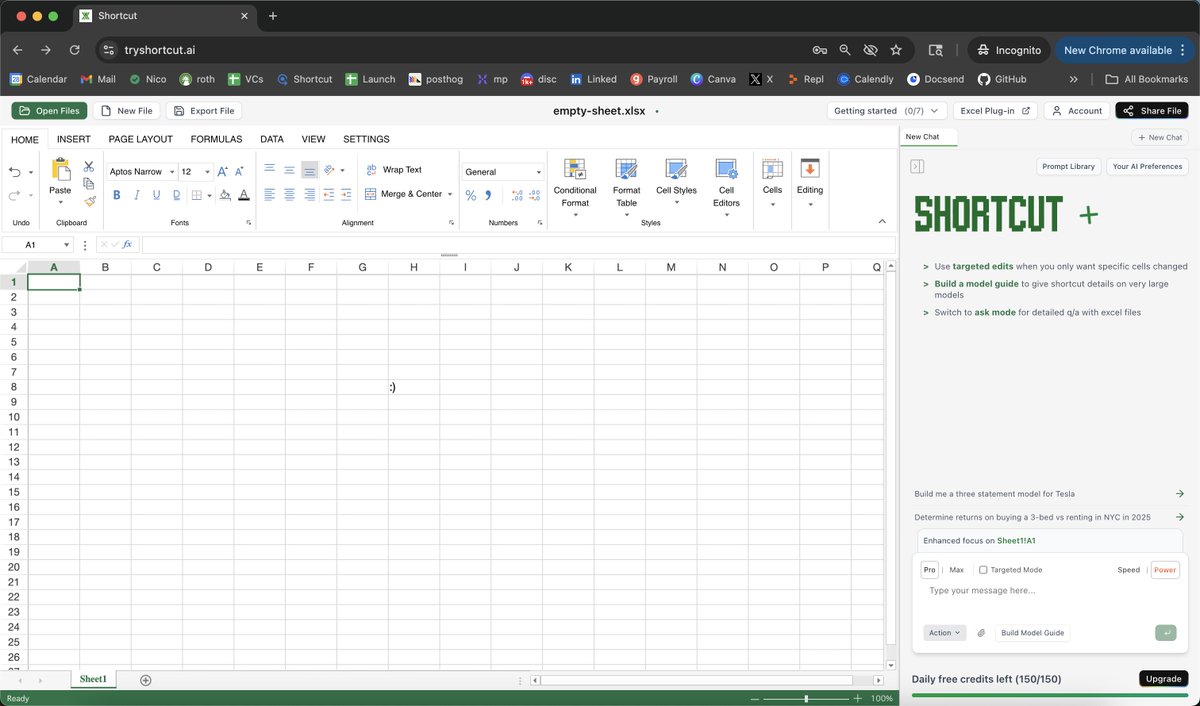Image resolution: width=1200 pixels, height=706 pixels.
Task: Click the Copy icon in Clipboard group
Action: (89, 183)
